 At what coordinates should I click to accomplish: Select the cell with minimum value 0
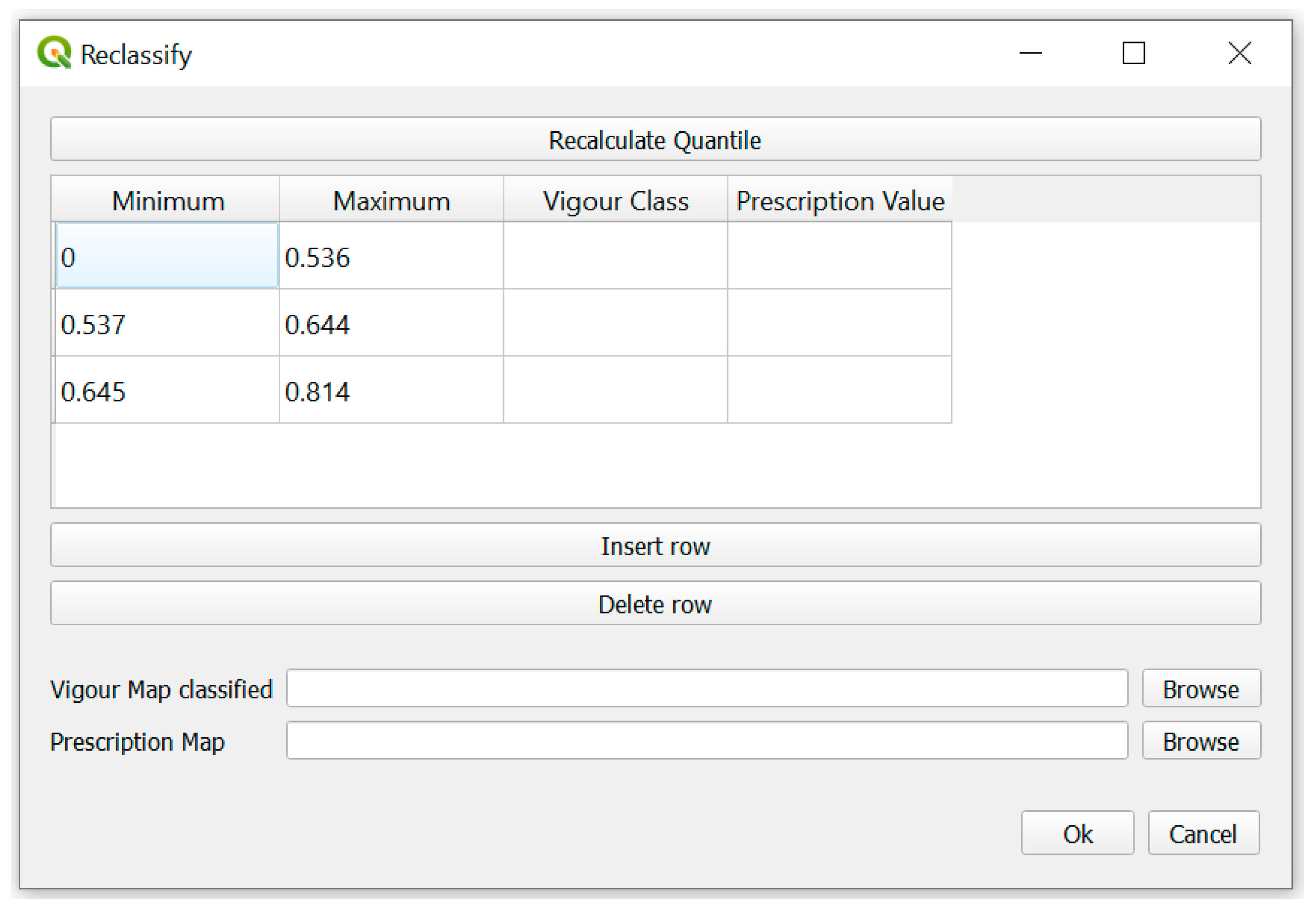point(167,257)
